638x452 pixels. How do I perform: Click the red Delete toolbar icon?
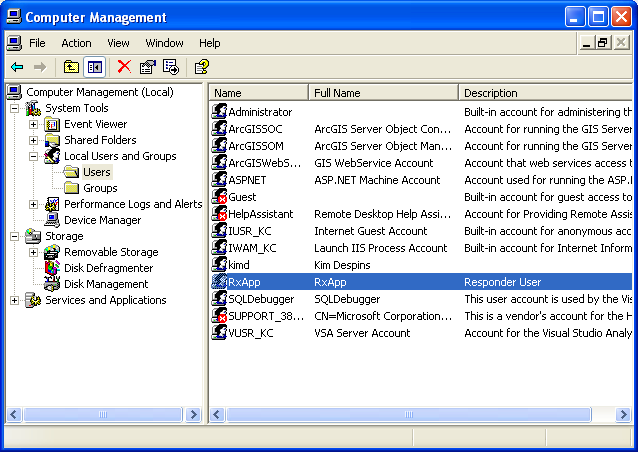point(124,67)
